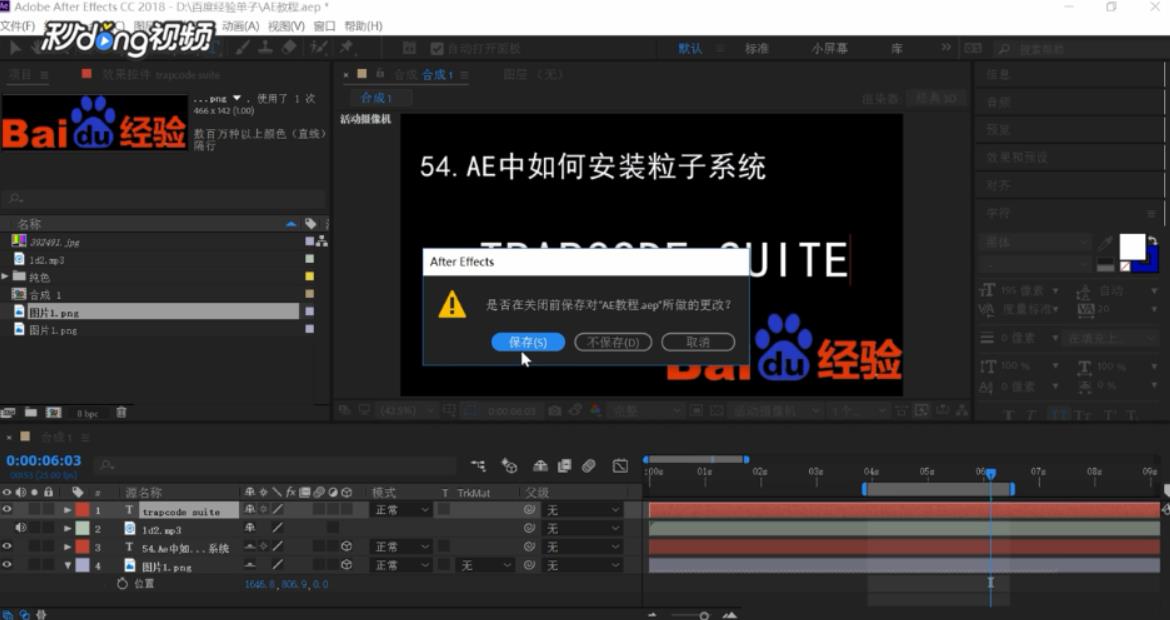Open the Graph Editor icon

[x=620, y=466]
